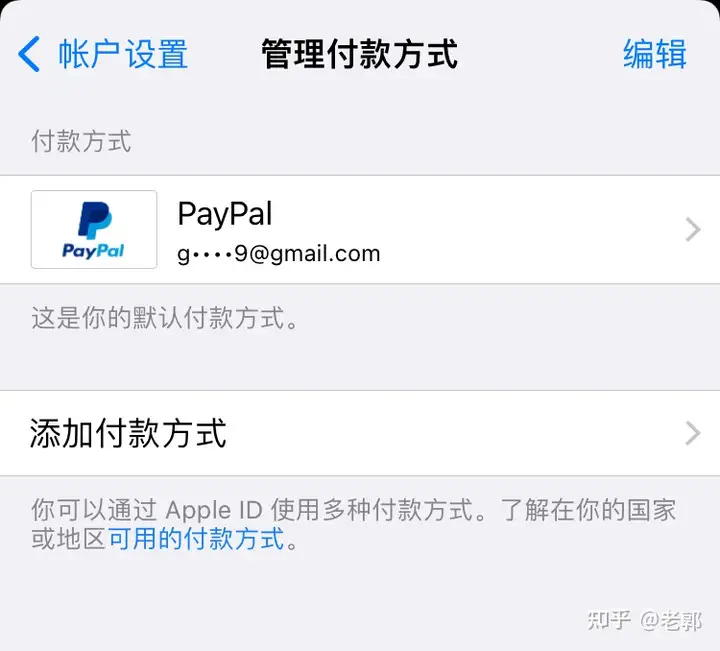Tap the @老郭 watermark text
The height and width of the screenshot is (651, 720).
(671, 621)
